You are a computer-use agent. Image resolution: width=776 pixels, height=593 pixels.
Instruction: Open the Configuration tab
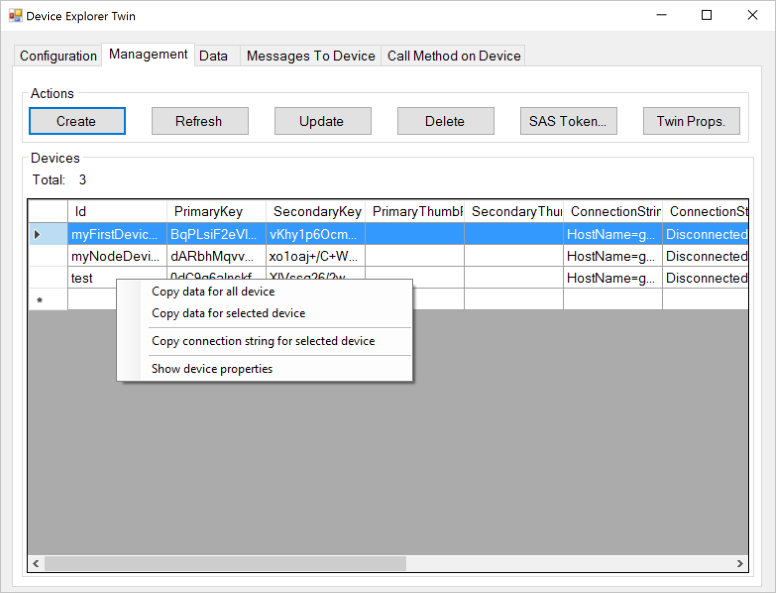pos(58,55)
